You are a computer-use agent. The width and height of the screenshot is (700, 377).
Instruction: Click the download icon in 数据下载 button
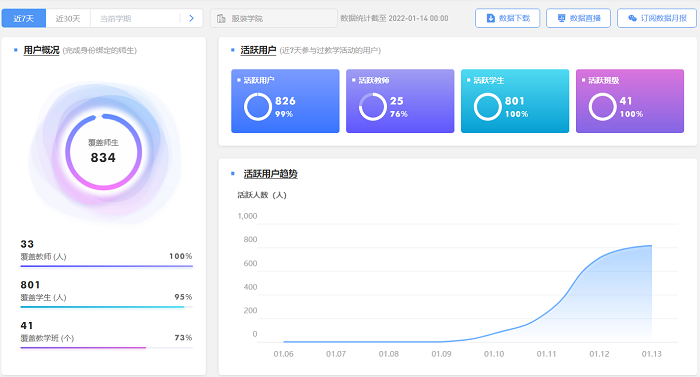tap(491, 18)
